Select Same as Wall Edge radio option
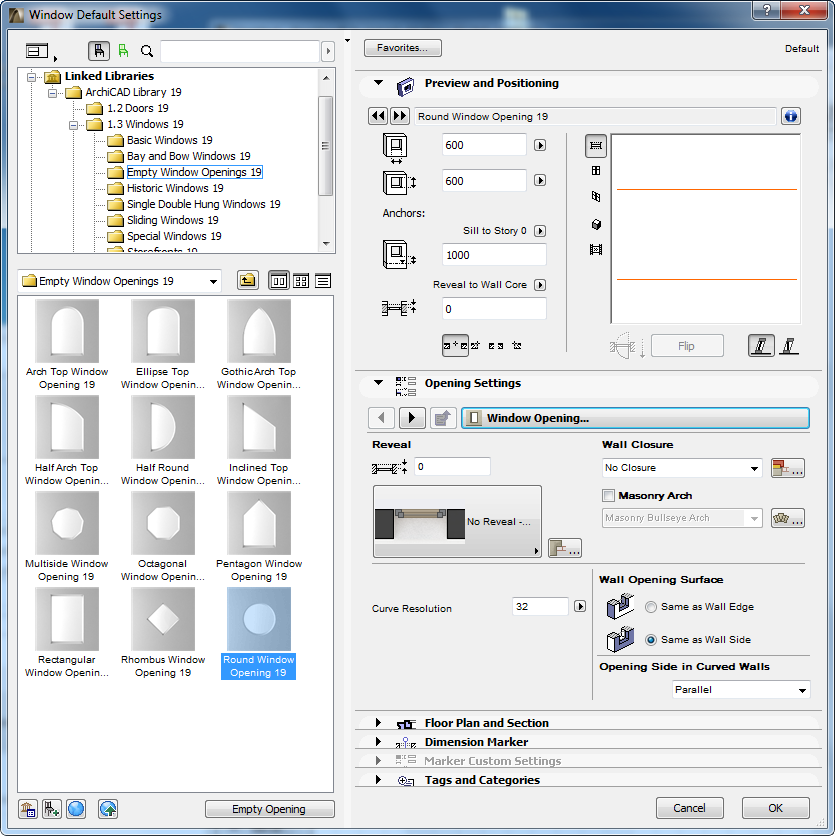The width and height of the screenshot is (835, 836). coord(651,607)
